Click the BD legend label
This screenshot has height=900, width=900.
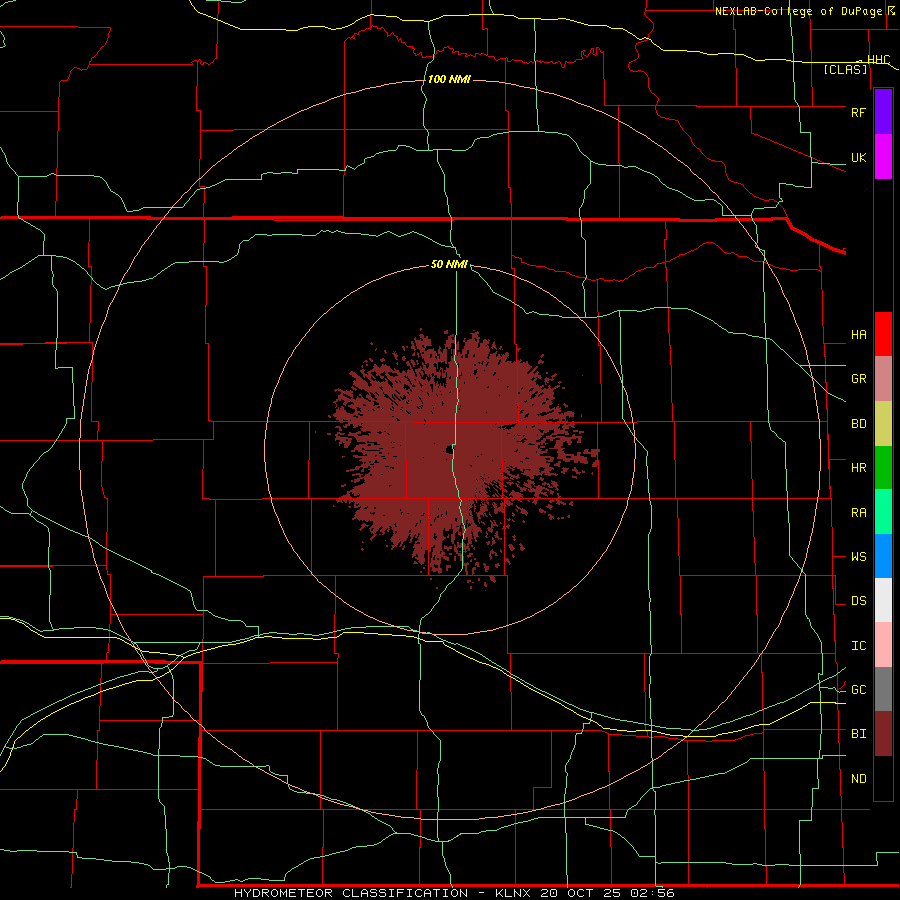coord(858,424)
